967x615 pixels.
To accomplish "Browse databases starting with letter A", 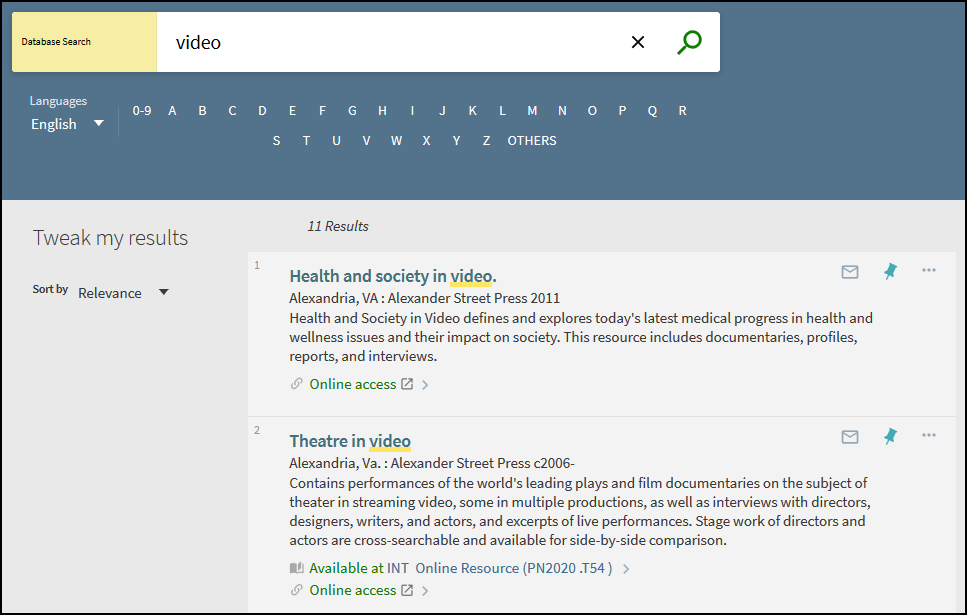I will pyautogui.click(x=172, y=111).
